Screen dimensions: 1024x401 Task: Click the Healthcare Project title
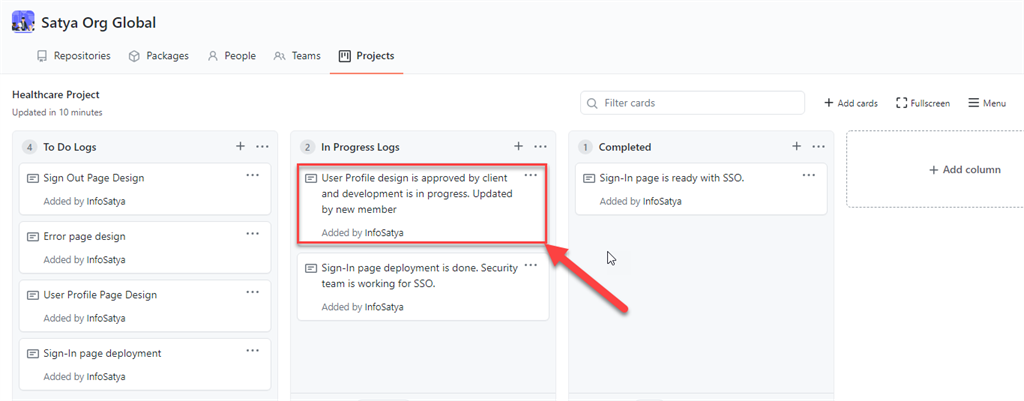[x=56, y=95]
